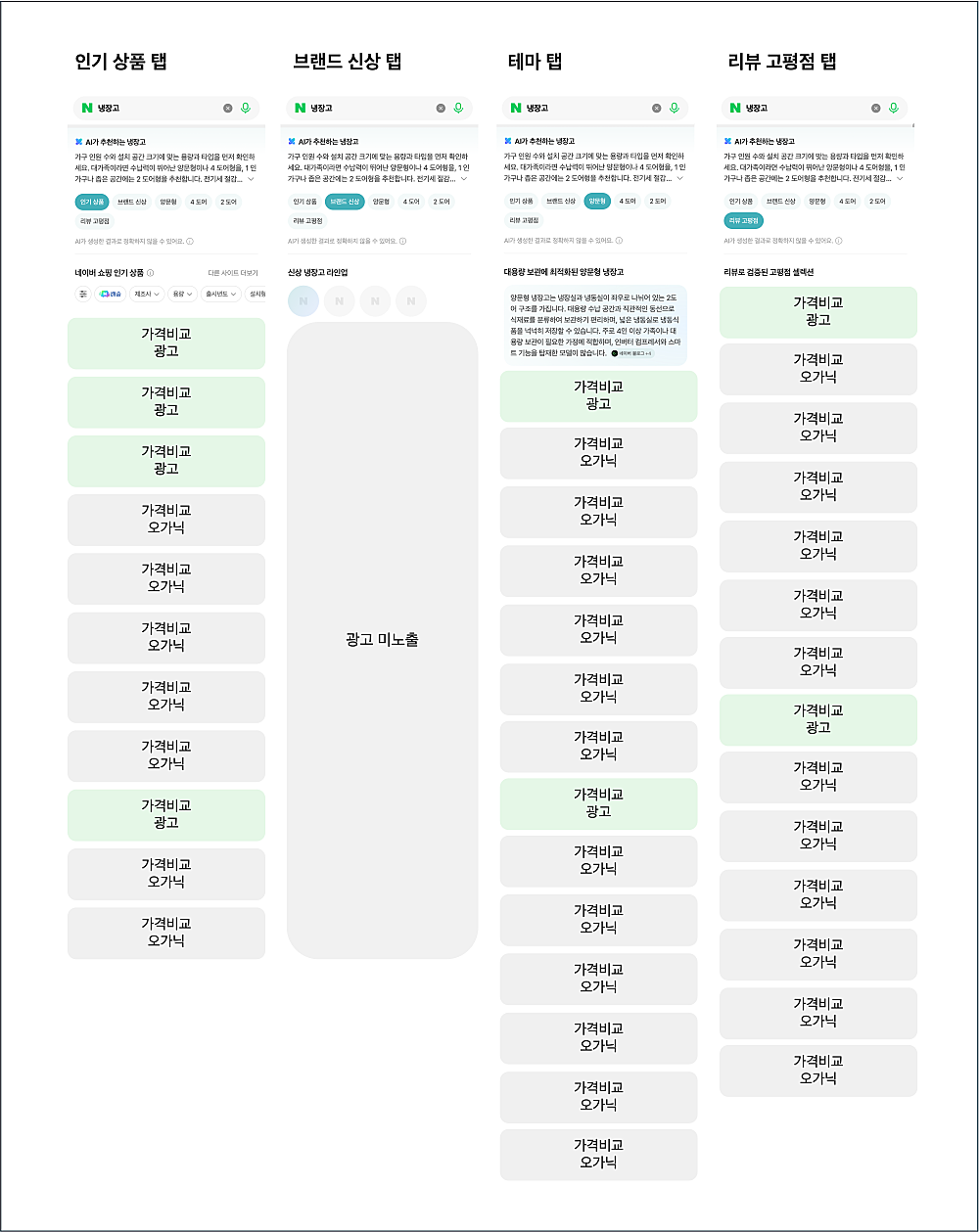Open the 제조사 filter dropdown

(148, 294)
